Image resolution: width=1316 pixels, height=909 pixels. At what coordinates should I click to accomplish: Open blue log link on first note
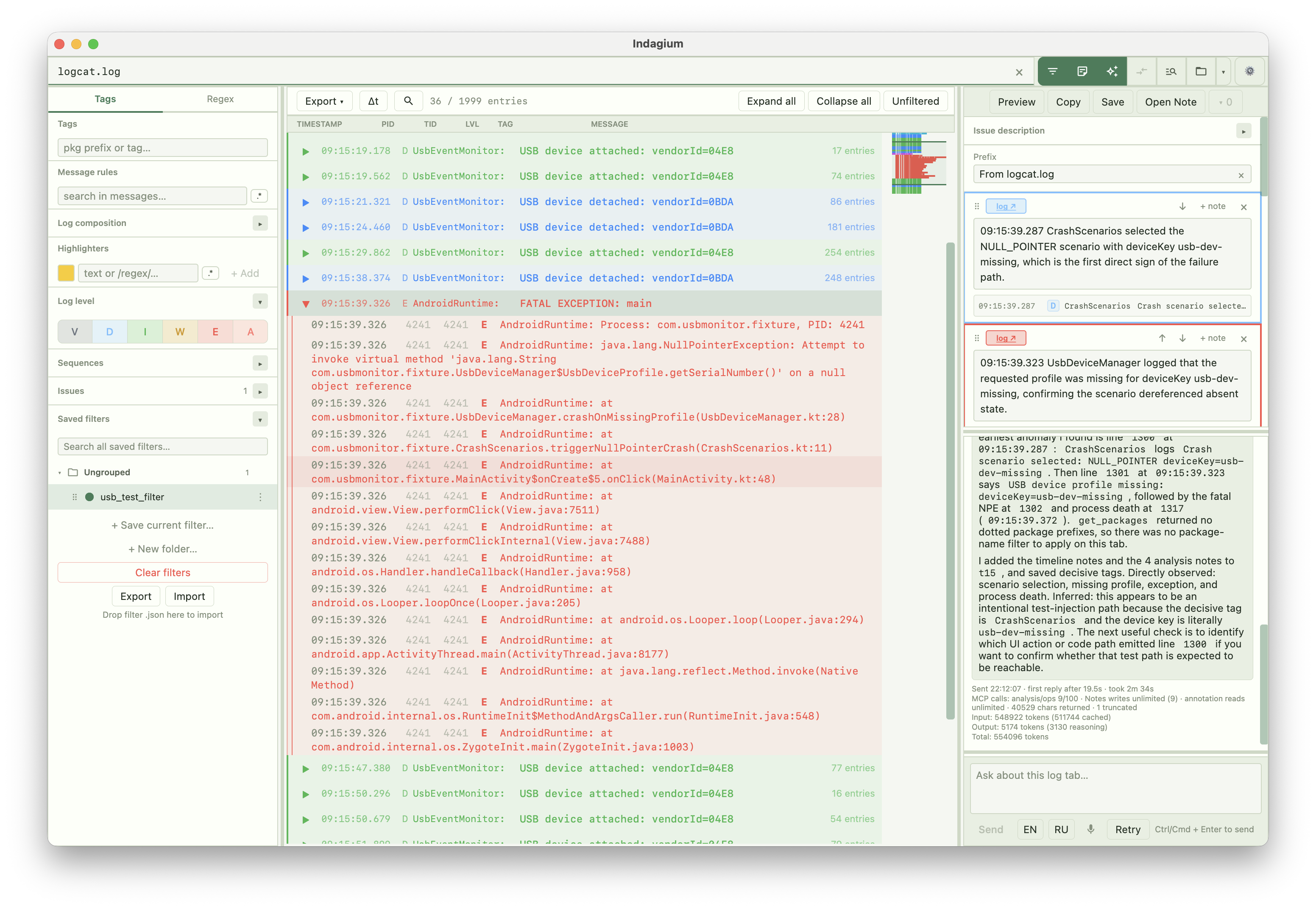point(1006,206)
